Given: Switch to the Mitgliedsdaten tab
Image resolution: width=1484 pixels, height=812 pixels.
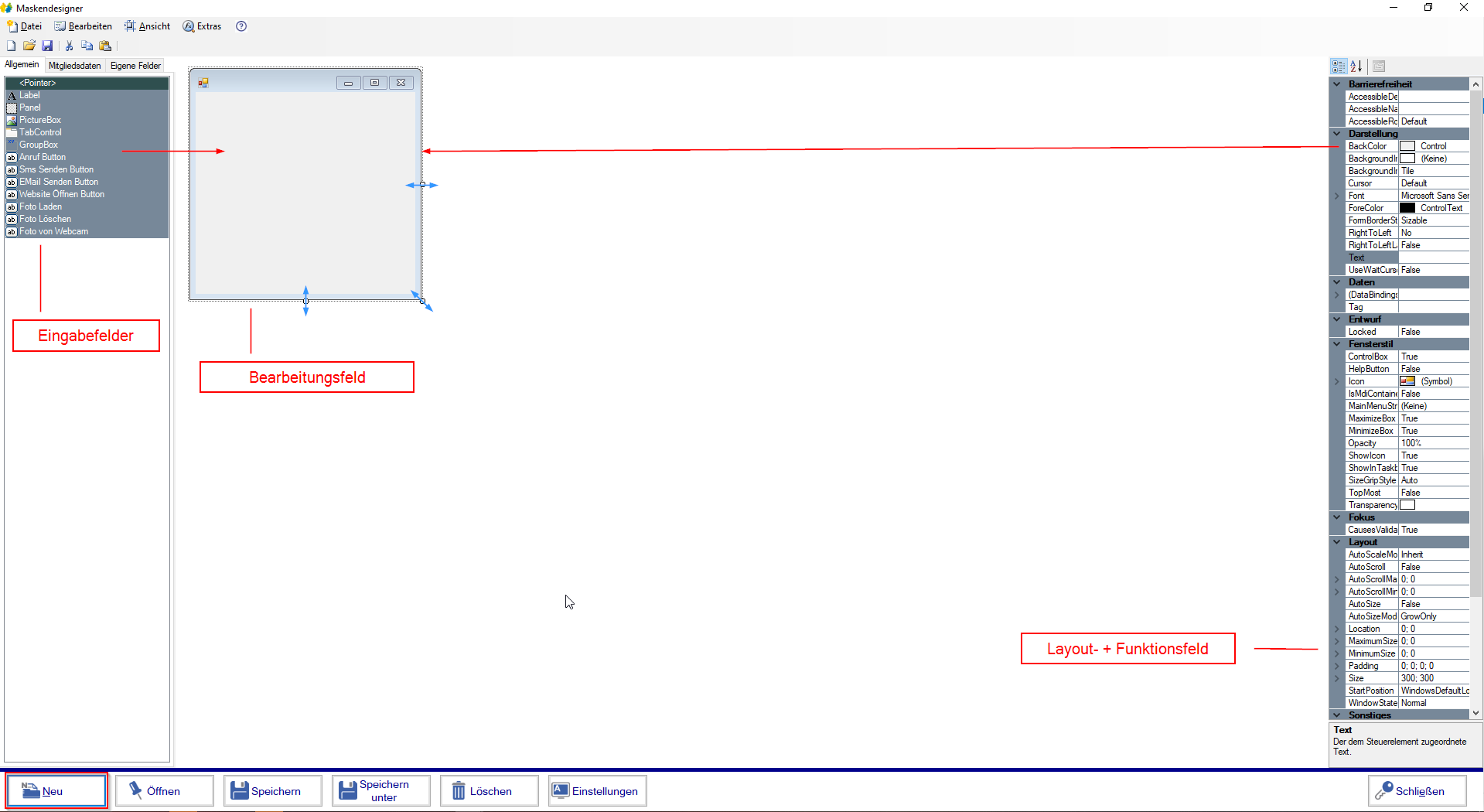Looking at the screenshot, I should [74, 66].
